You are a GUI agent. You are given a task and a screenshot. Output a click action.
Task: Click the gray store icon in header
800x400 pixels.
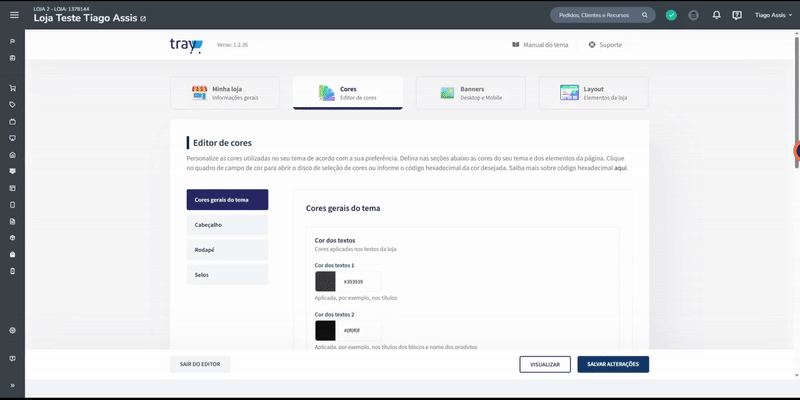tap(693, 15)
